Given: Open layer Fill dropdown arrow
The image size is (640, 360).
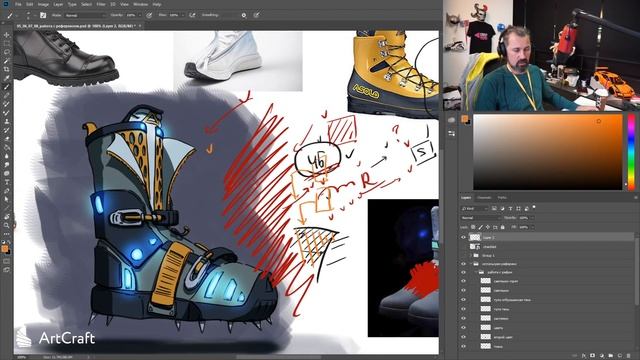Looking at the screenshot, I should click(x=532, y=227).
